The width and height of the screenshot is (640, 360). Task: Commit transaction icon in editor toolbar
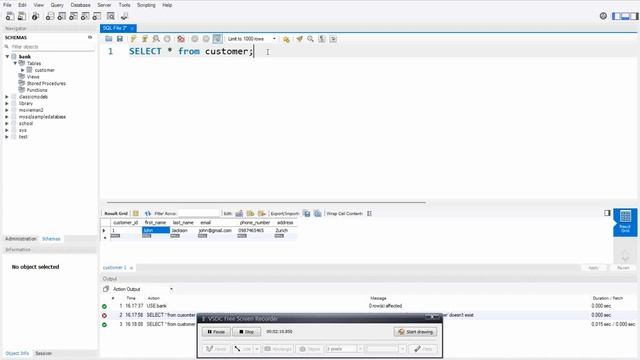(x=195, y=39)
